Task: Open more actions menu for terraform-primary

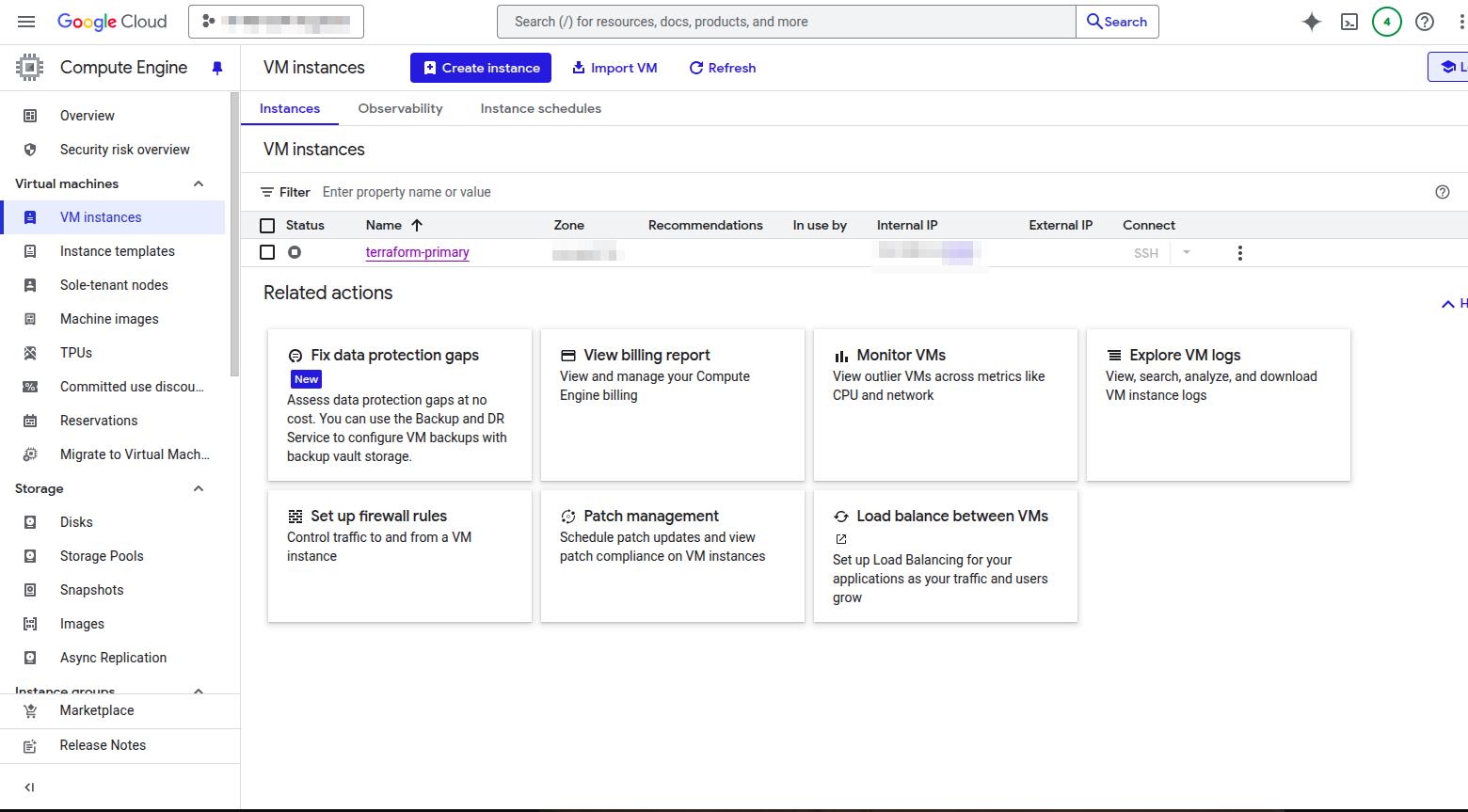Action: [1239, 253]
